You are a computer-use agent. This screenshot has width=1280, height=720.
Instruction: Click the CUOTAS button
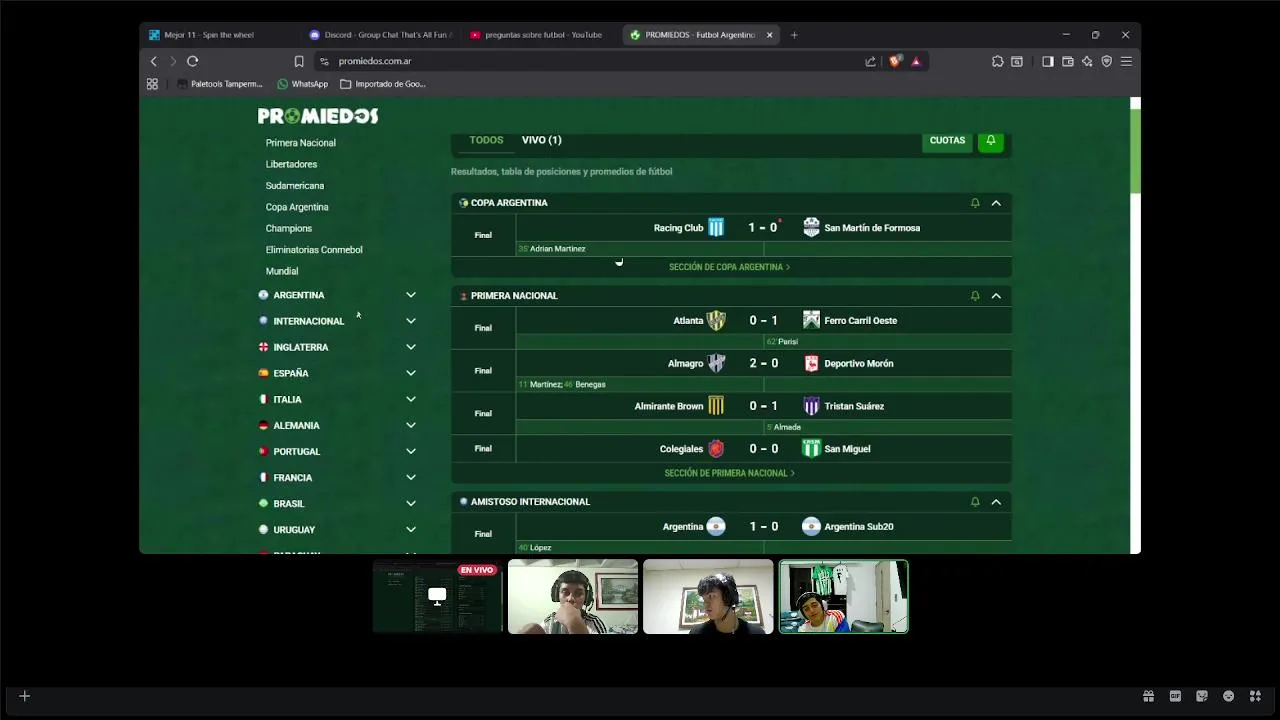[947, 141]
